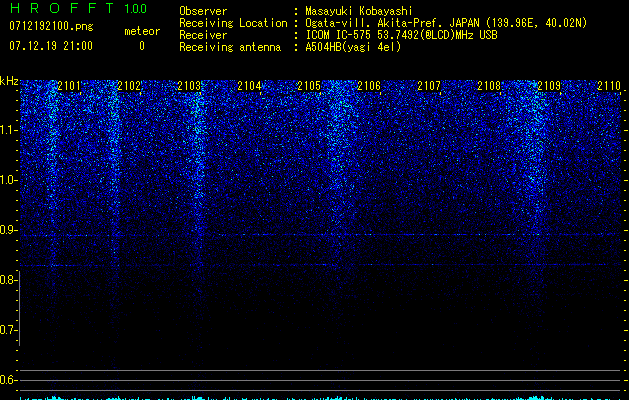Click the 2101 time marker

69,86
